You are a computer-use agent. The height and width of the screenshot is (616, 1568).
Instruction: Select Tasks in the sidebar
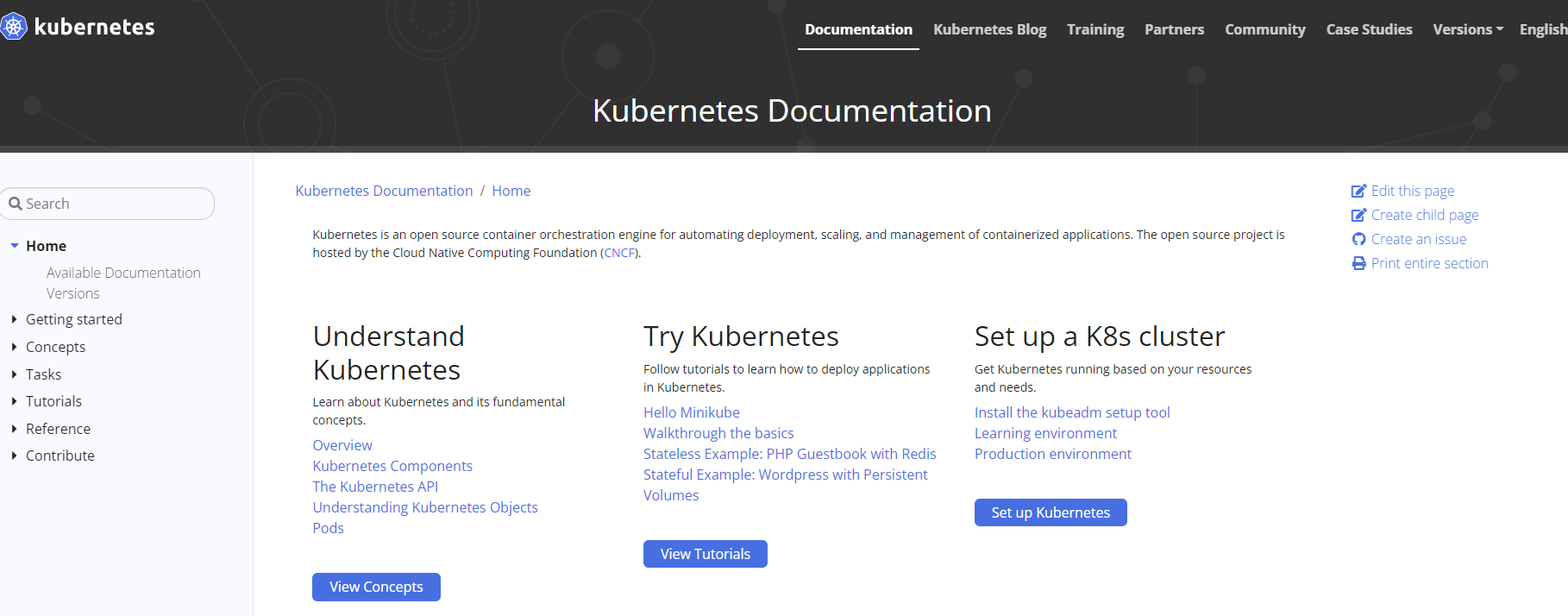[x=43, y=374]
